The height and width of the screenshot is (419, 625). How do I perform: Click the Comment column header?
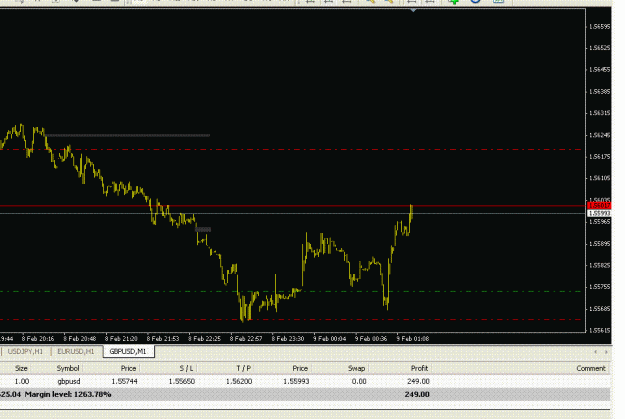(591, 368)
